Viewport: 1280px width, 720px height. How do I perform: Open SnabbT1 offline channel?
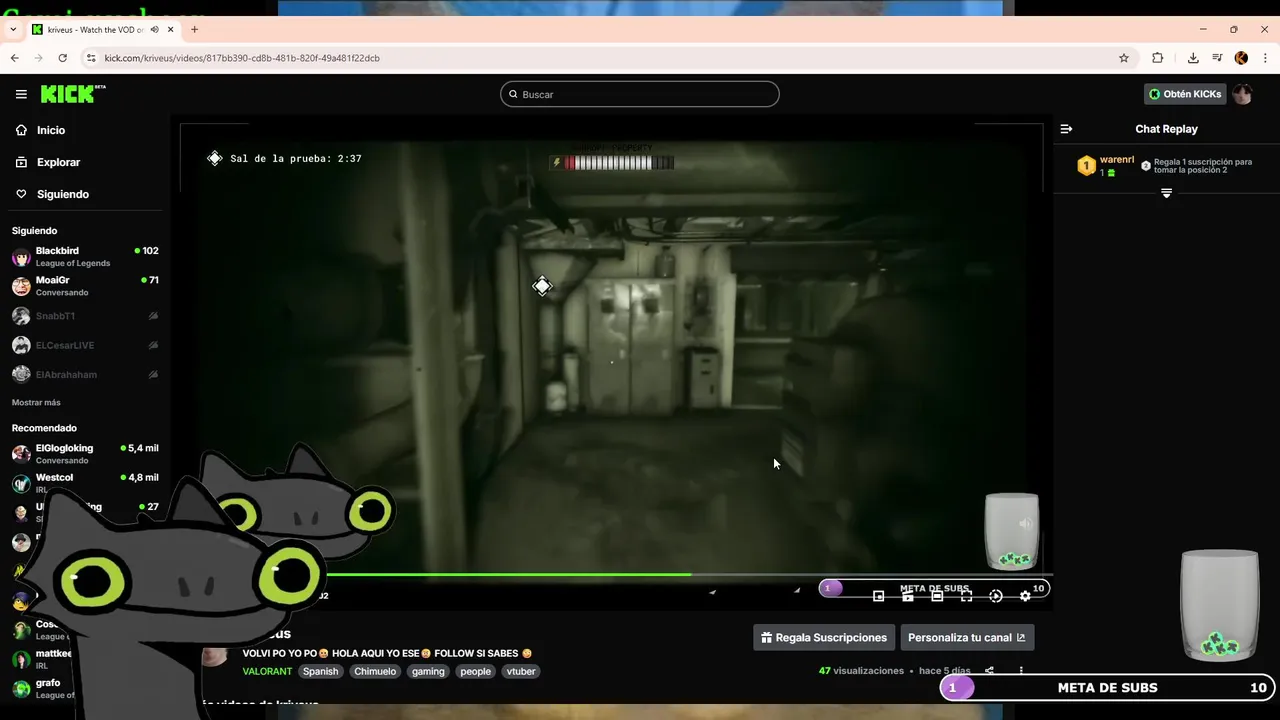pyautogui.click(x=85, y=316)
